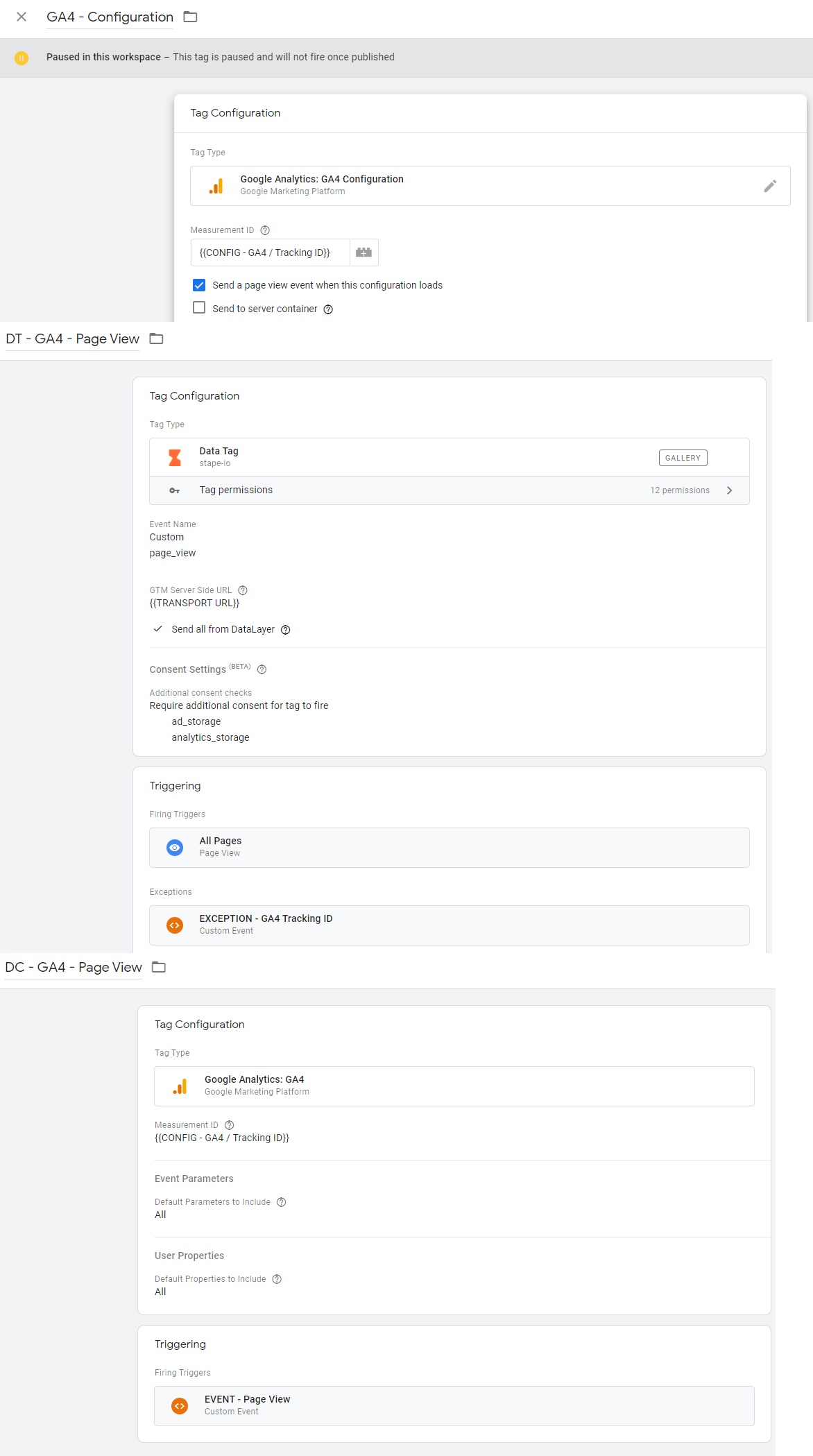This screenshot has height=1456, width=813.
Task: Close the GA4 - Configuration tag editor
Action: [22, 17]
